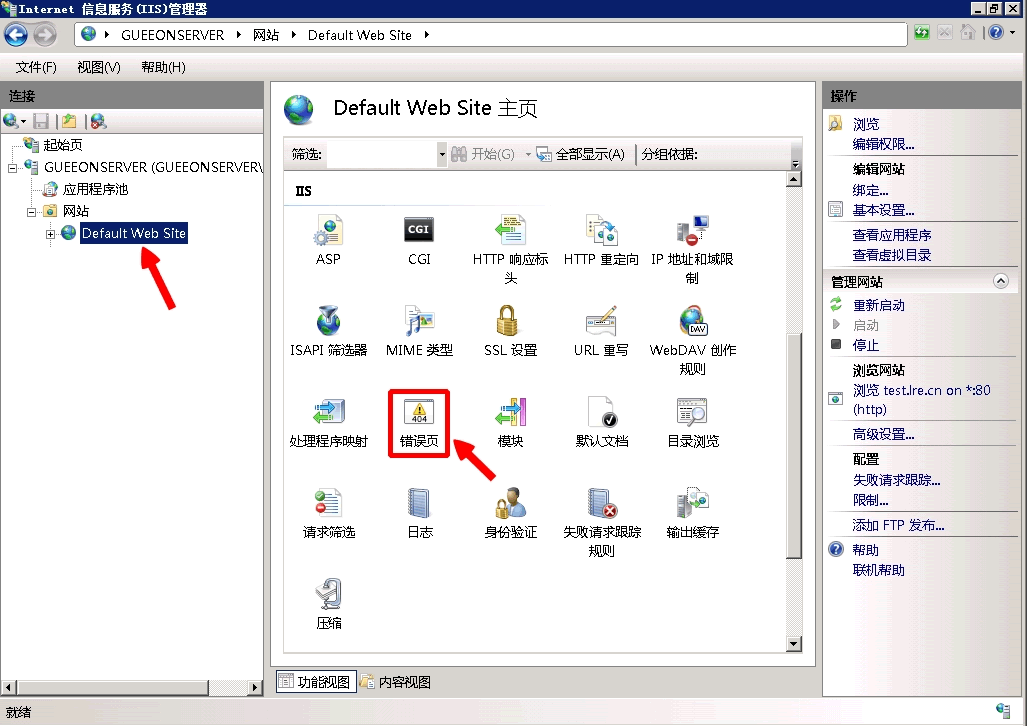This screenshot has height=726, width=1027.
Task: Open the ASP feature icon
Action: [x=328, y=232]
